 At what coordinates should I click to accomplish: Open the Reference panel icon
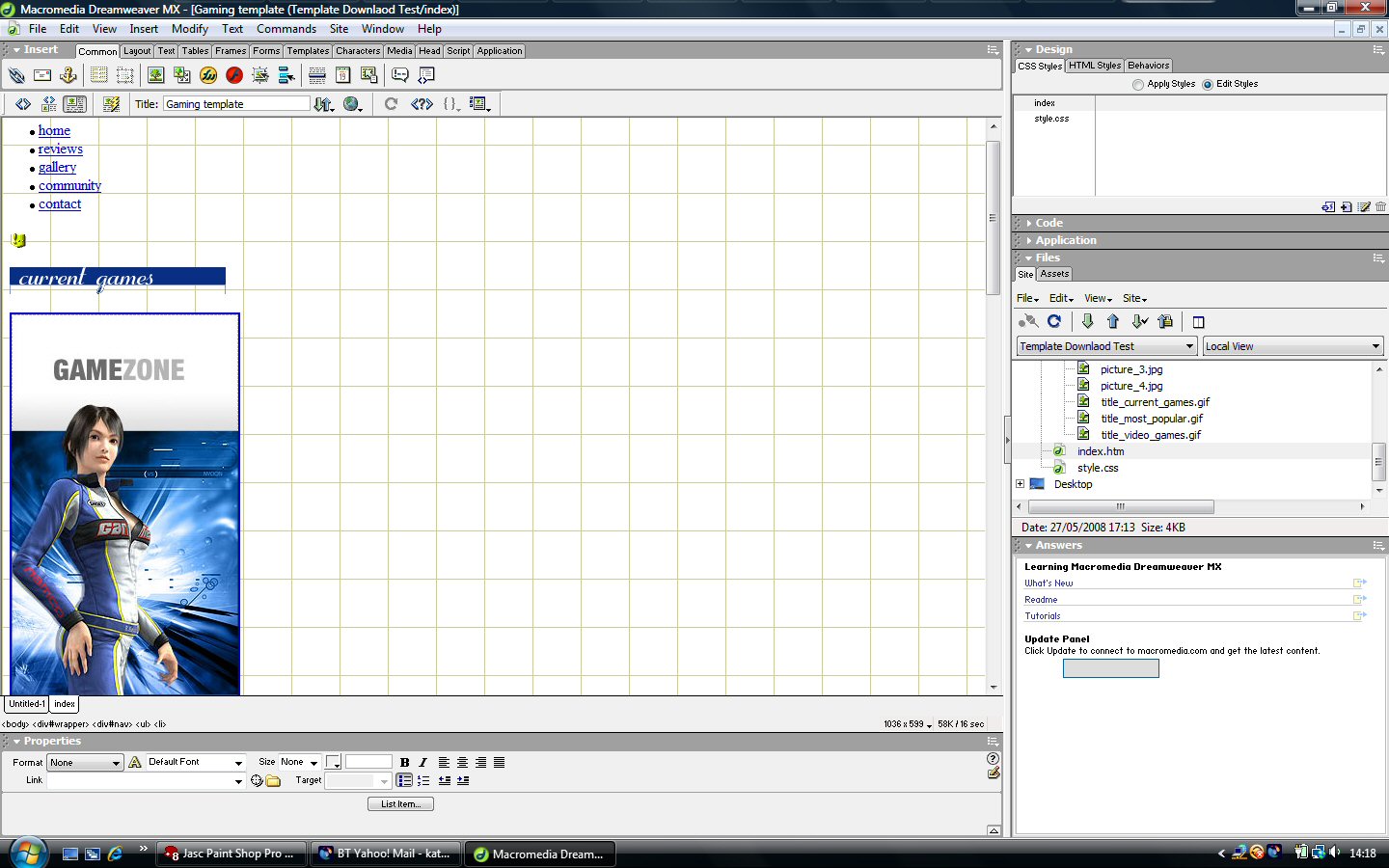(x=422, y=104)
